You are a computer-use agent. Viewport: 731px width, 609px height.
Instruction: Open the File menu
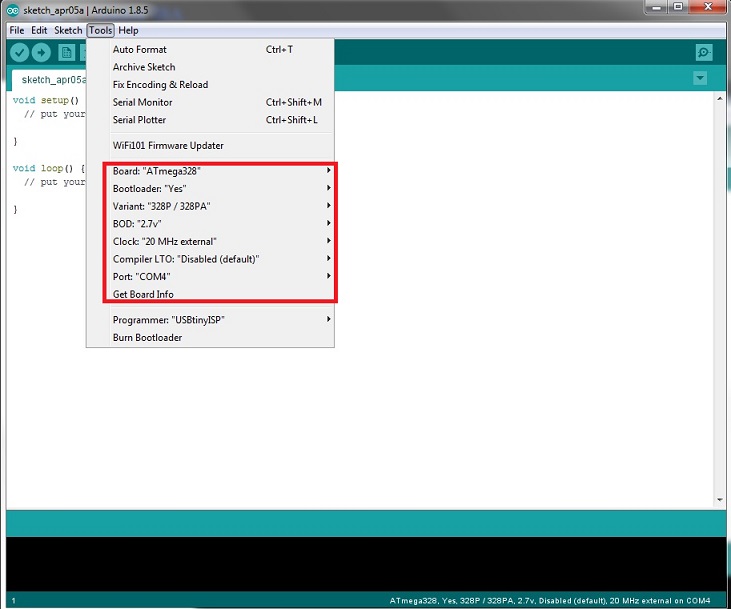point(16,30)
